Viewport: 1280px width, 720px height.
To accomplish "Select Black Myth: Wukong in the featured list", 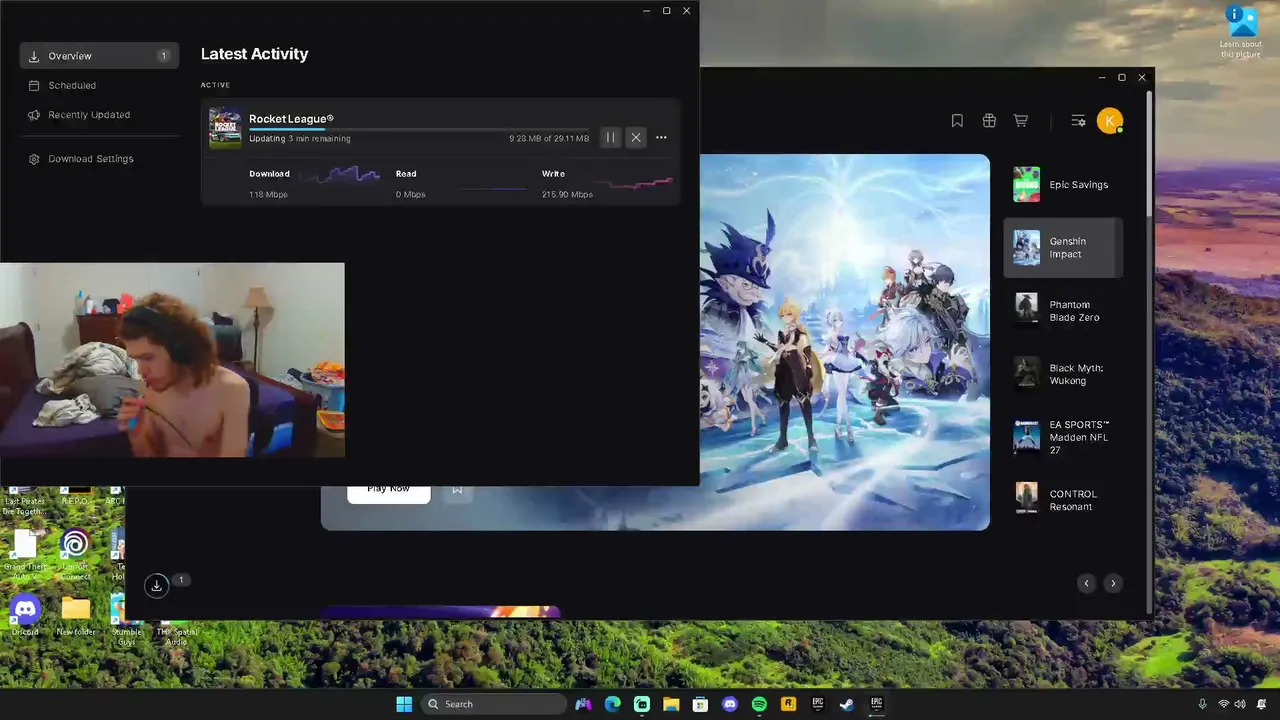I will pyautogui.click(x=1063, y=374).
